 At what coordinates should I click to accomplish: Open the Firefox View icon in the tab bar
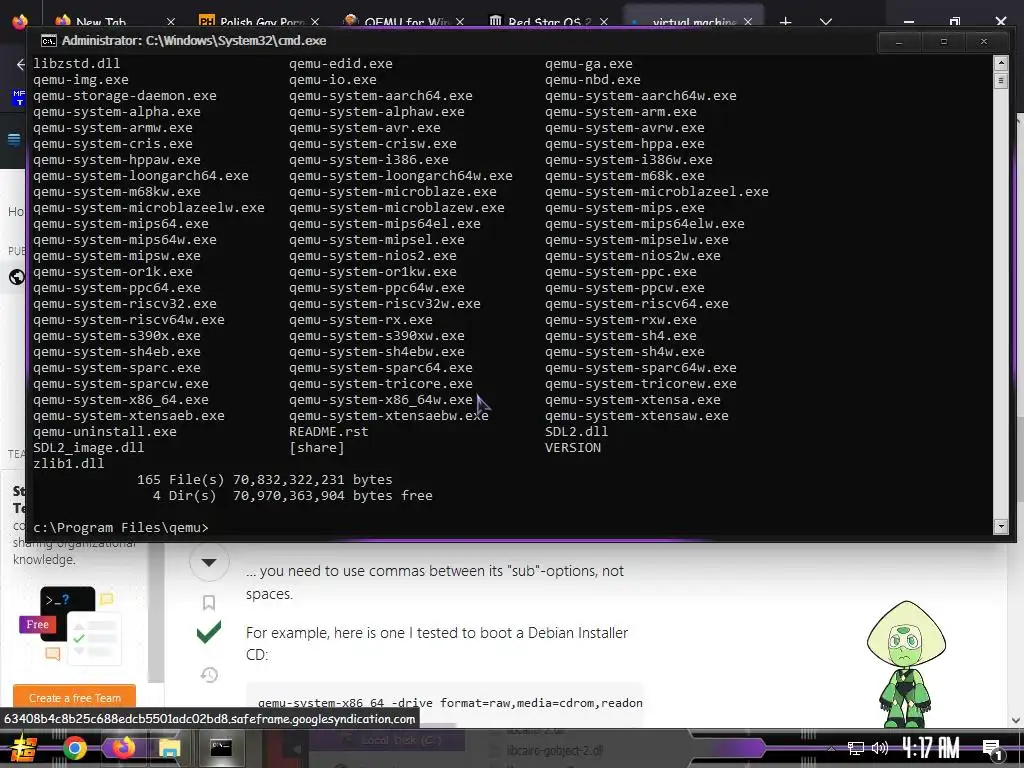(20, 21)
